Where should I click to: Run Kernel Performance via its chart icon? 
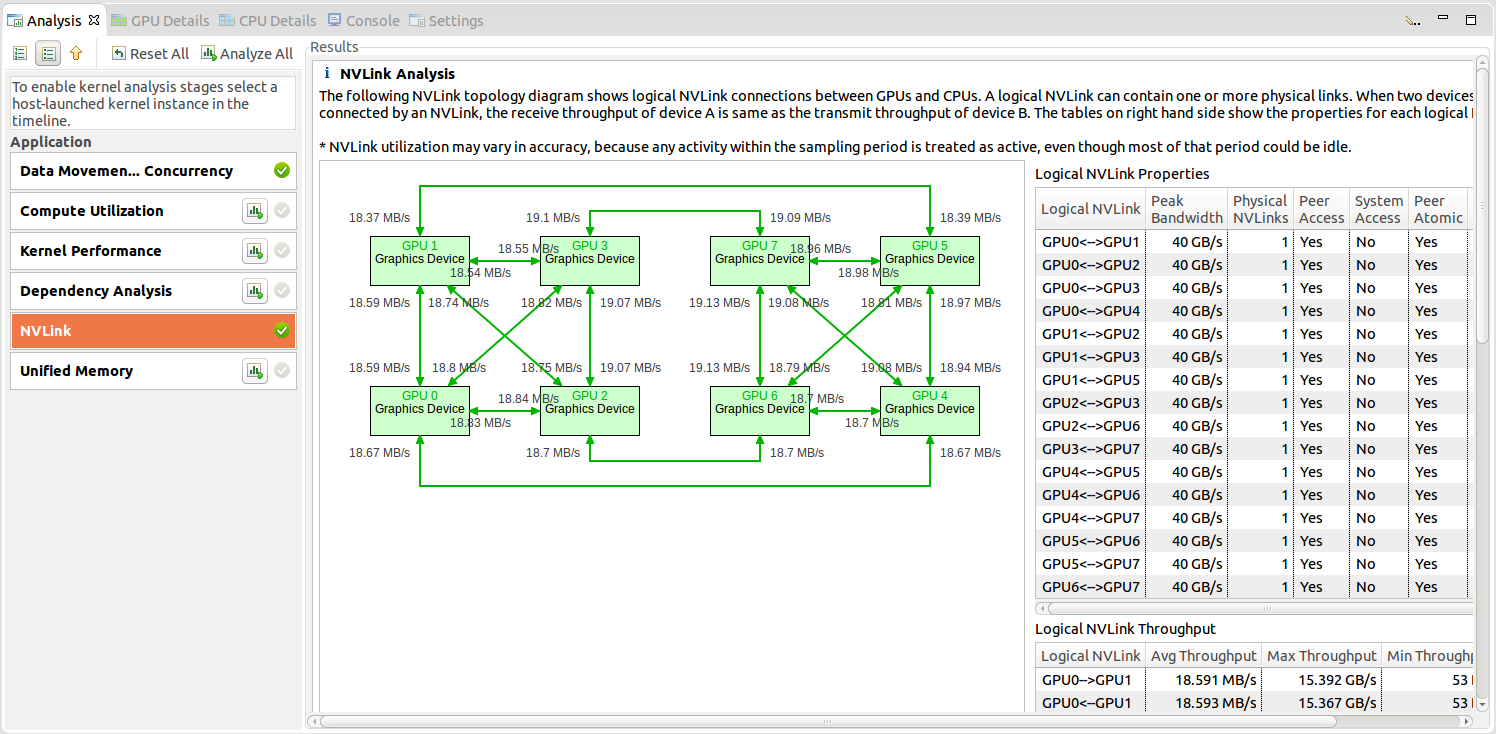point(255,251)
